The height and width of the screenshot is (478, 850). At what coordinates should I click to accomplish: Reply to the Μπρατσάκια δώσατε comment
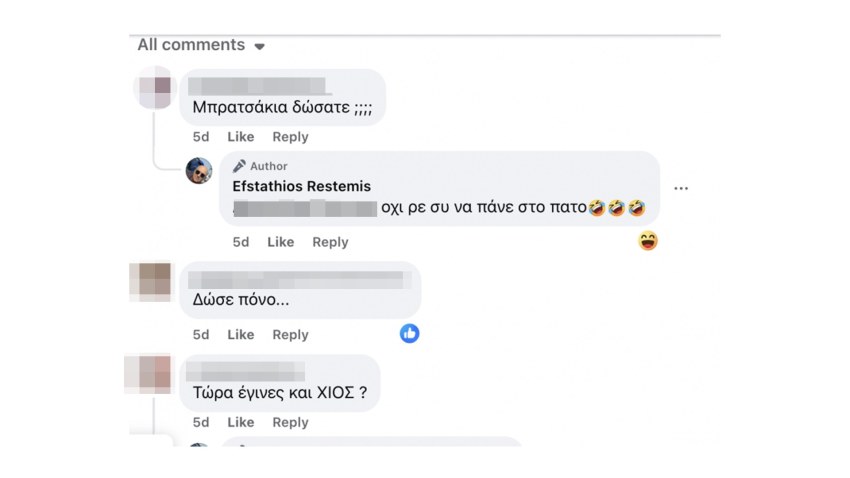click(290, 137)
